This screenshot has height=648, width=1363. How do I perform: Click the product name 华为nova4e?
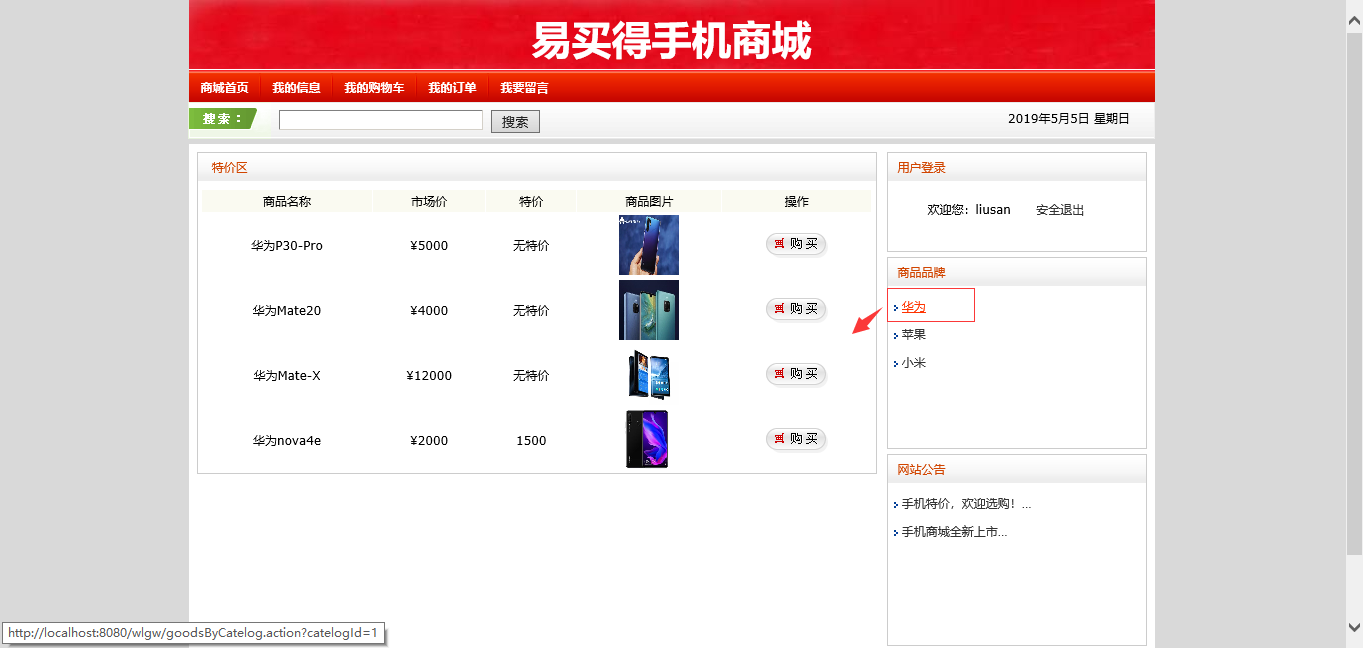(x=287, y=441)
